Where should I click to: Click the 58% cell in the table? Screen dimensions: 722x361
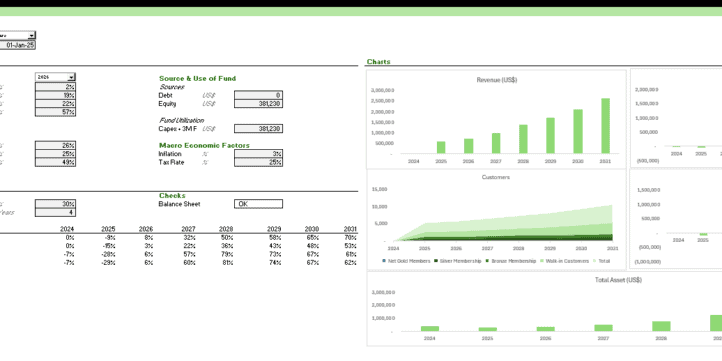click(x=275, y=238)
